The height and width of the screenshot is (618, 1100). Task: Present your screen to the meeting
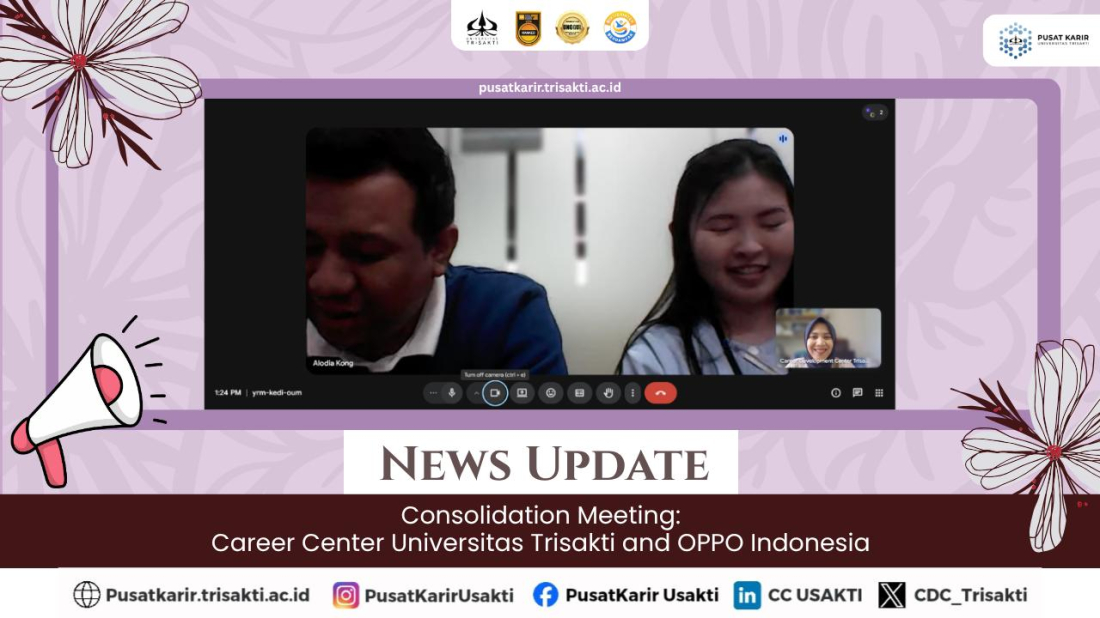(520, 394)
